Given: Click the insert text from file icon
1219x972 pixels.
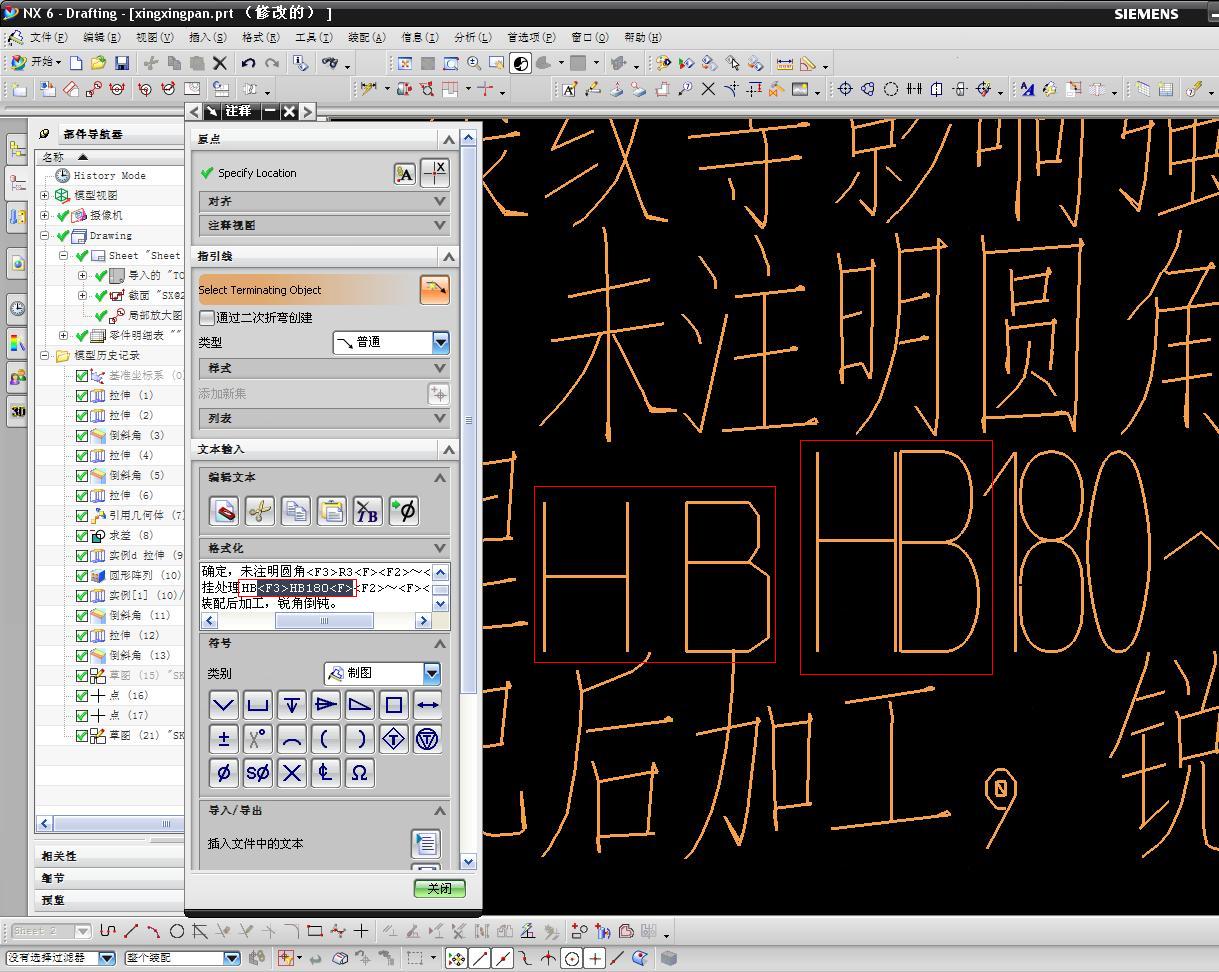Looking at the screenshot, I should click(x=426, y=844).
